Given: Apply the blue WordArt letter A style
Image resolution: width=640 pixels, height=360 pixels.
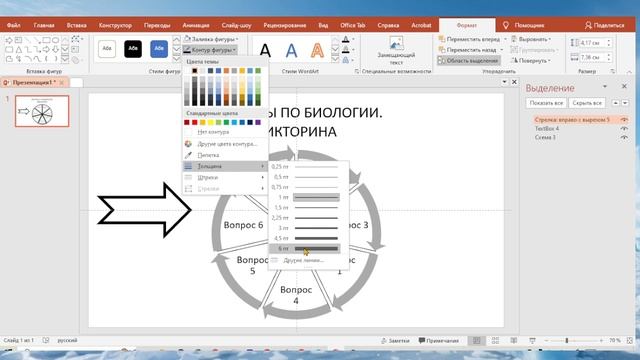Looking at the screenshot, I should click(x=291, y=51).
